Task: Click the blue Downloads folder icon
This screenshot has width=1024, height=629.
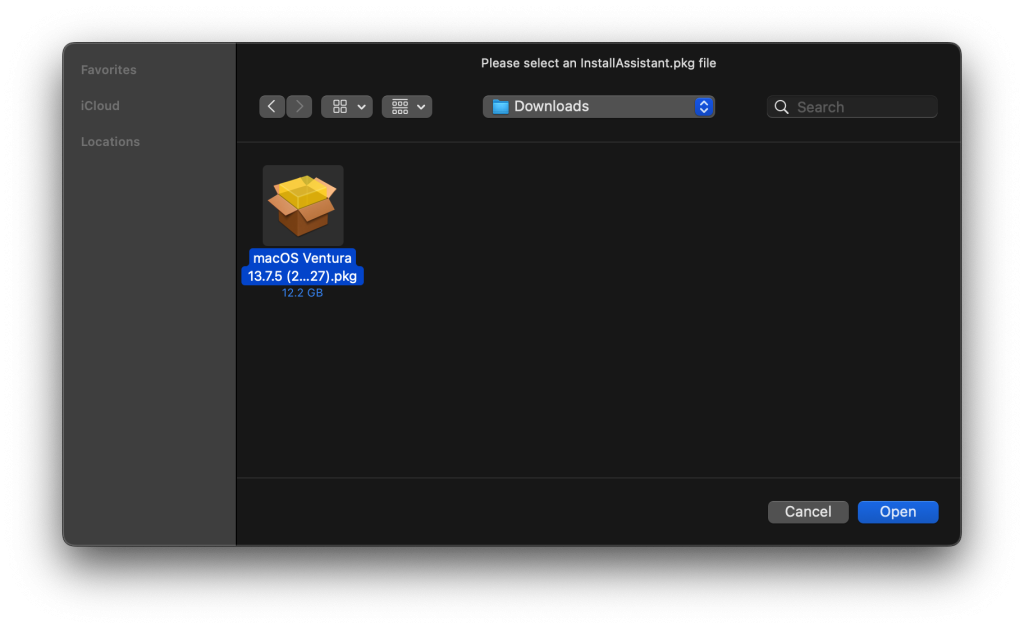Action: pos(500,106)
